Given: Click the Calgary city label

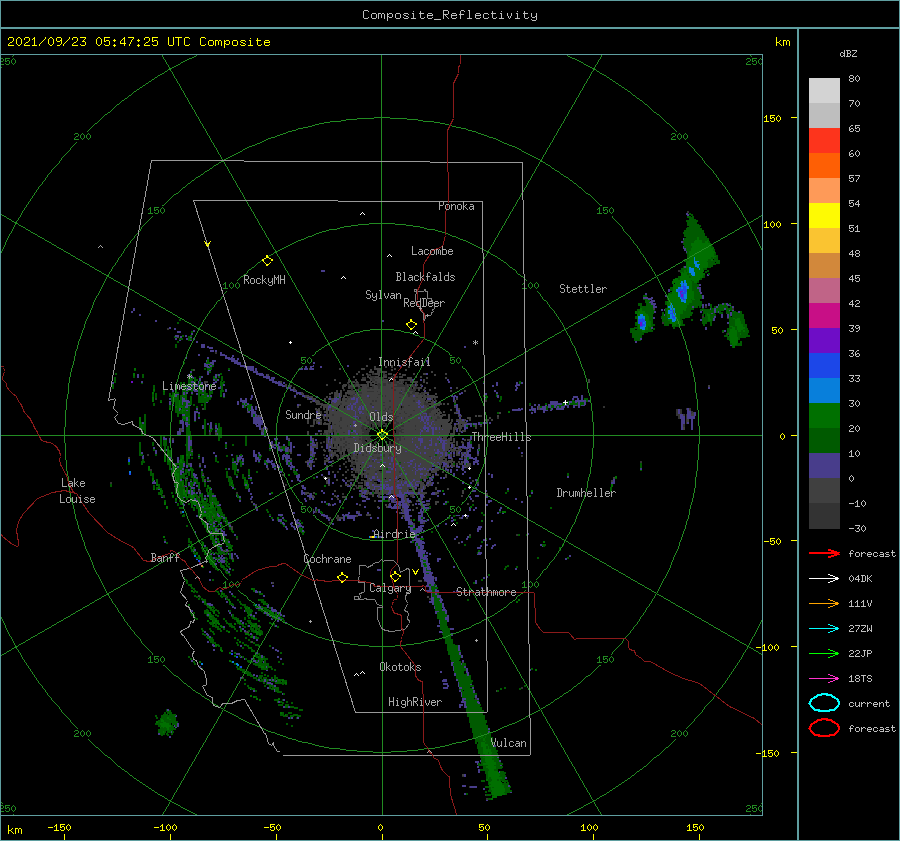Looking at the screenshot, I should click(x=390, y=588).
